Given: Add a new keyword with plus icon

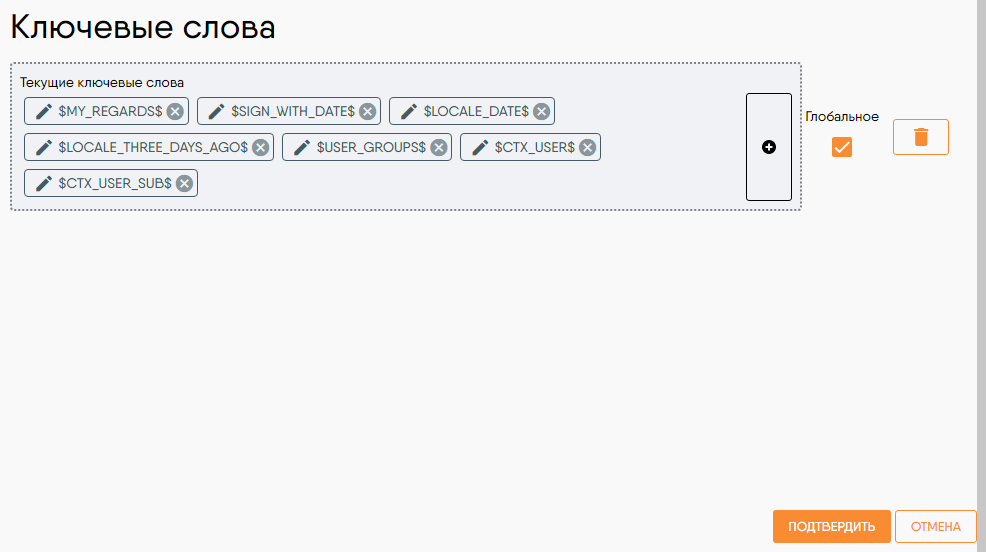Looking at the screenshot, I should [x=768, y=147].
